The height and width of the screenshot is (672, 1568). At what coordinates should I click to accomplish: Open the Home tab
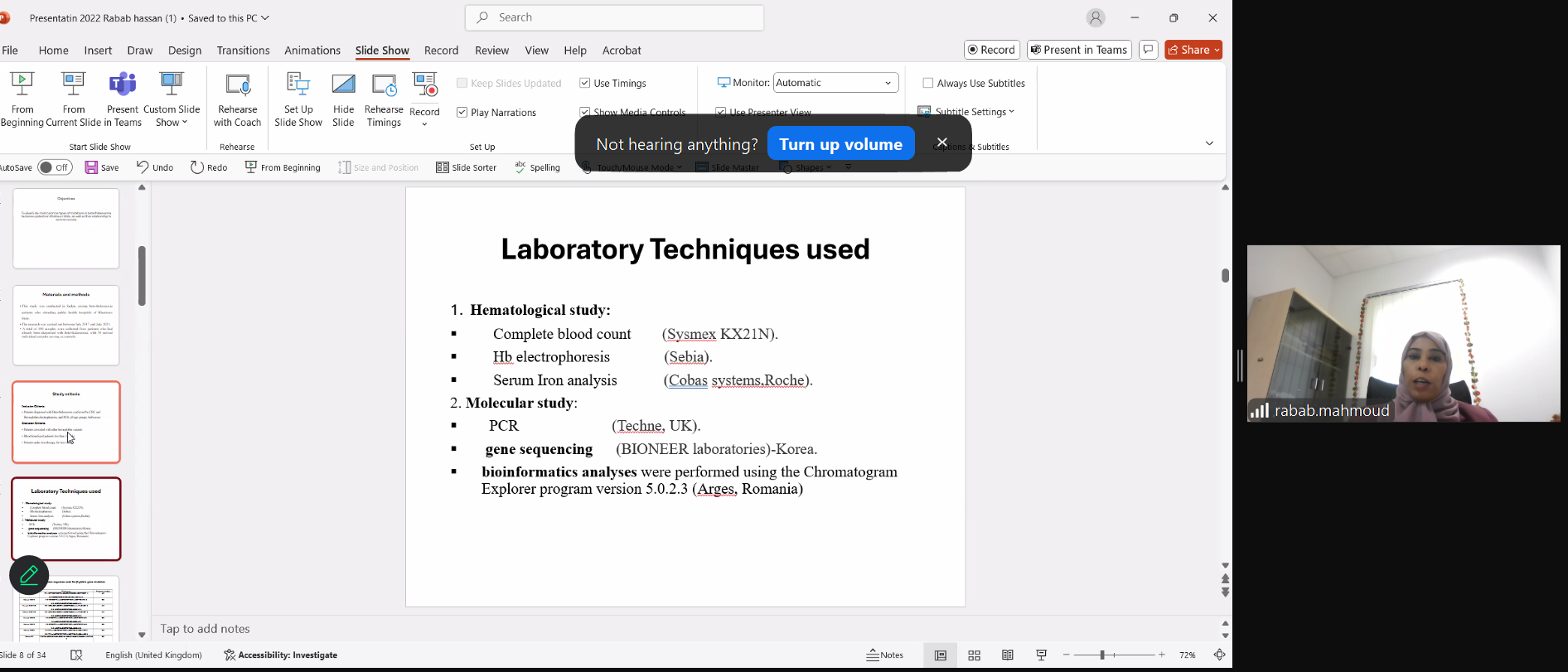click(54, 50)
